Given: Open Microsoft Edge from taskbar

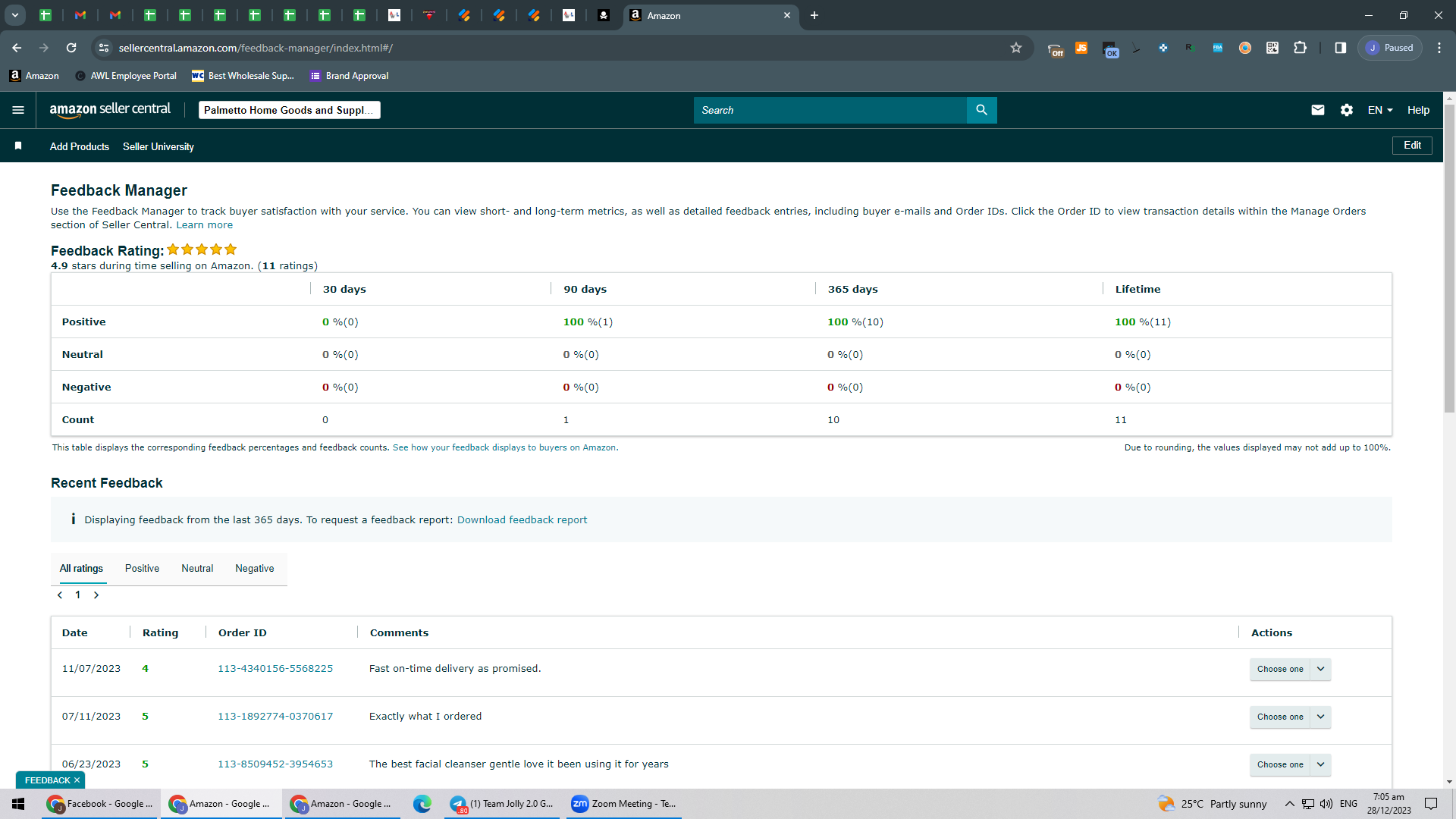Looking at the screenshot, I should (x=422, y=804).
